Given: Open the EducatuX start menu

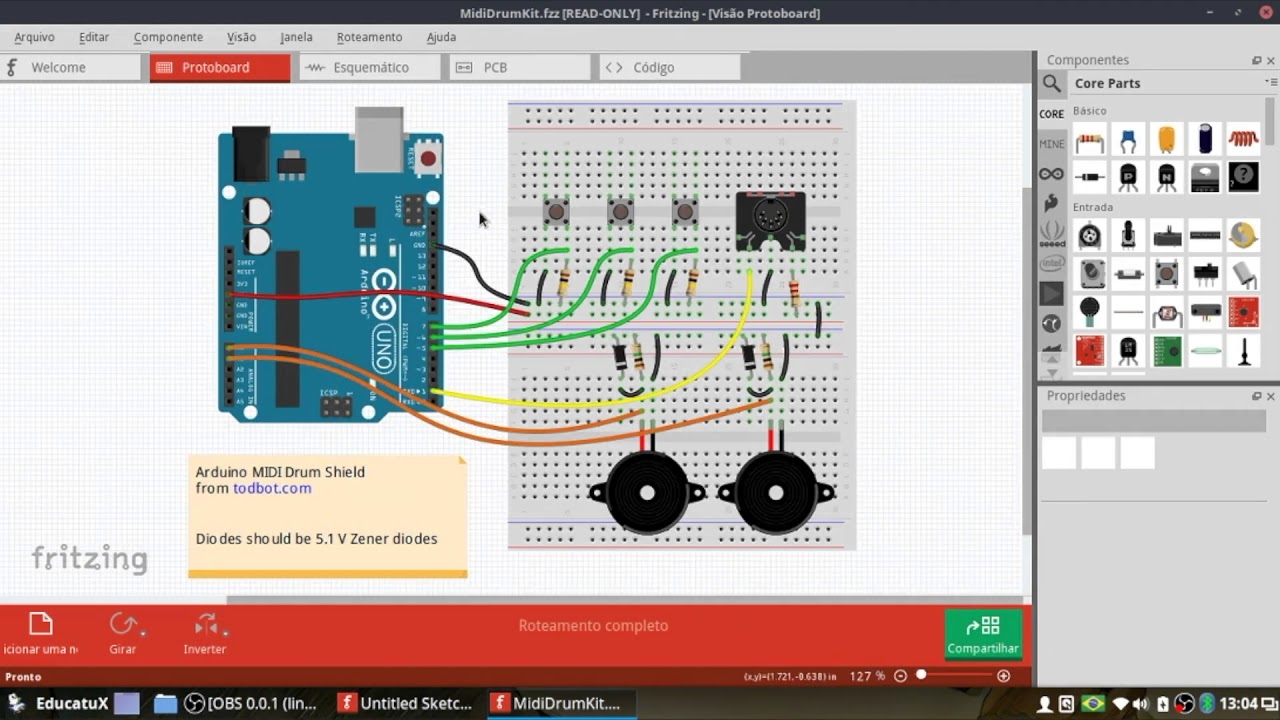Looking at the screenshot, I should 58,703.
